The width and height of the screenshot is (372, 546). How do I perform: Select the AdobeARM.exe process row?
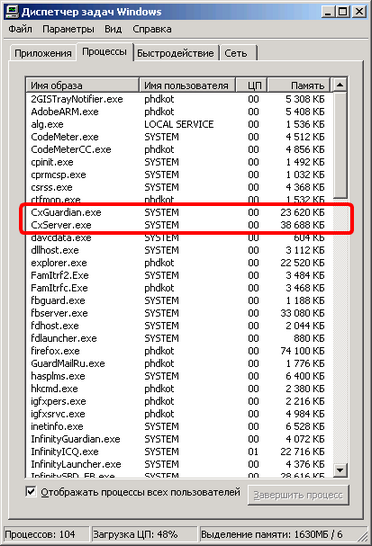coord(178,112)
